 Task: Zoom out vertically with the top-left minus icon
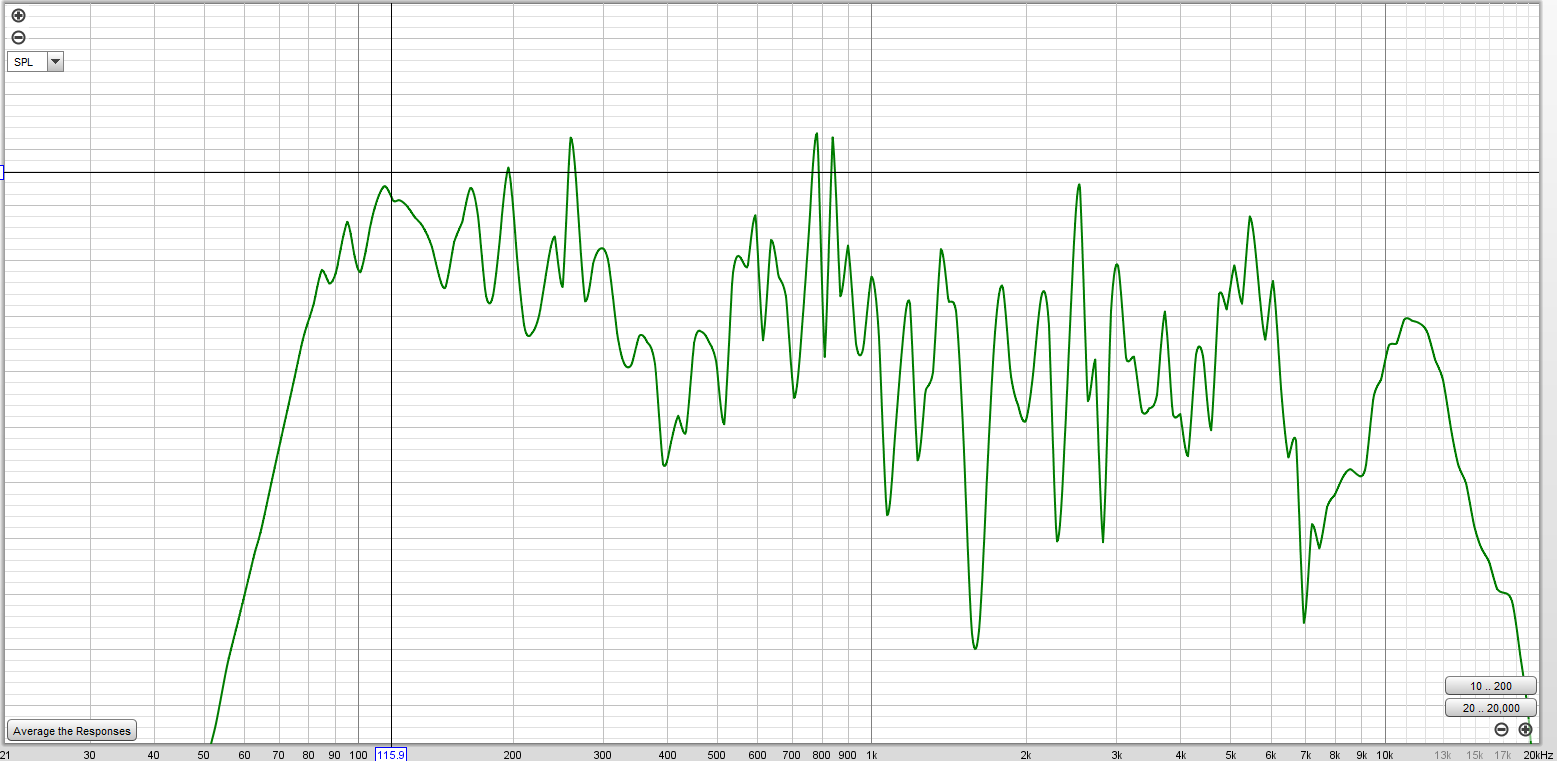point(18,38)
